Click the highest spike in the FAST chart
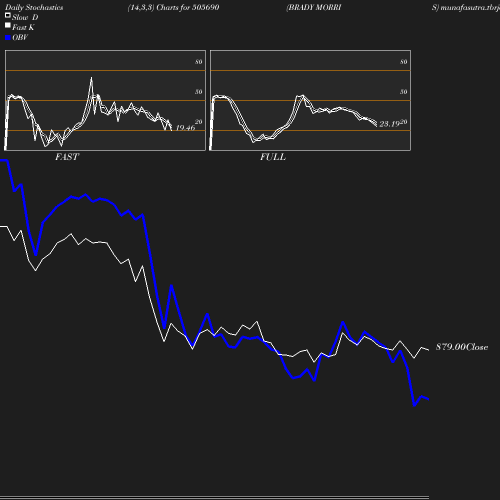The image size is (500, 500). tap(91, 78)
